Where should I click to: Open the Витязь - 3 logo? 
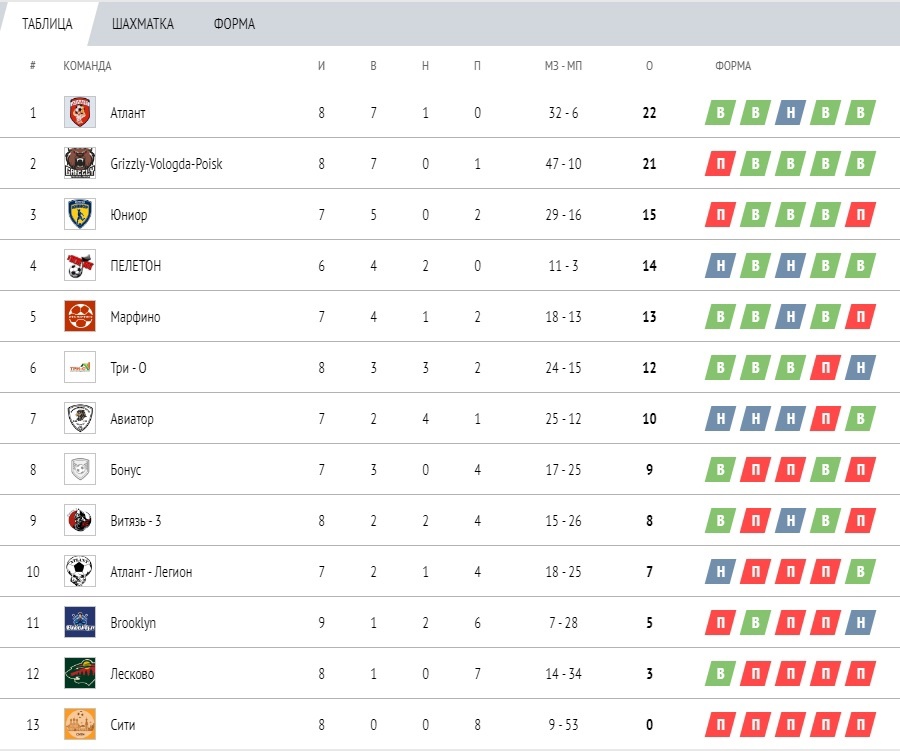(80, 520)
